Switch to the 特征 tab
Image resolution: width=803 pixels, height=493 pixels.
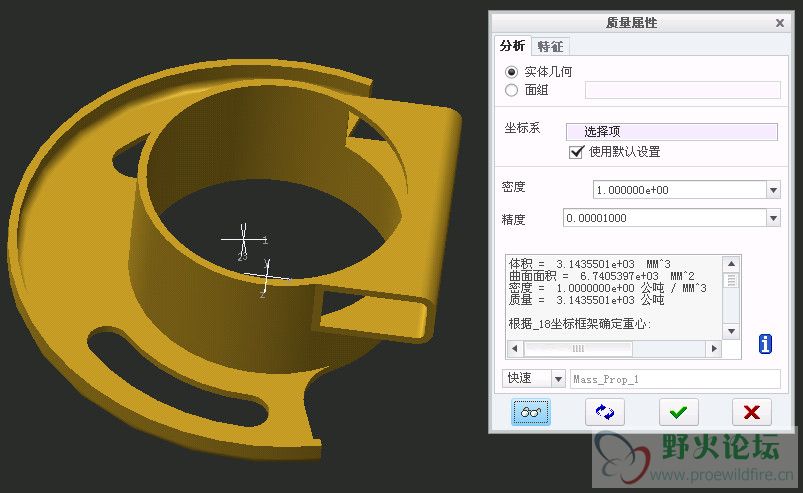coord(550,47)
